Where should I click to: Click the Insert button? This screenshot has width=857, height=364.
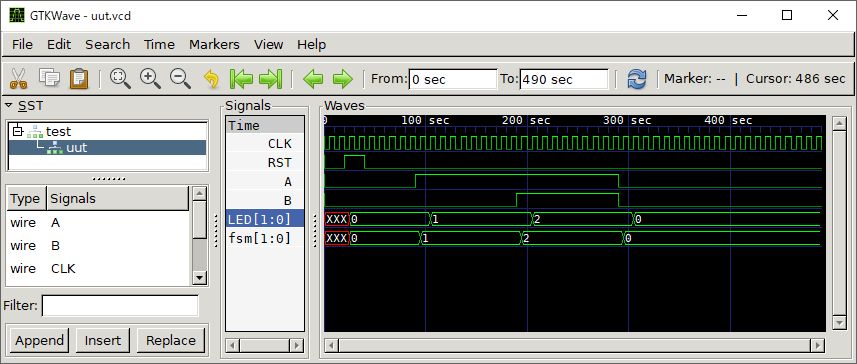[103, 340]
